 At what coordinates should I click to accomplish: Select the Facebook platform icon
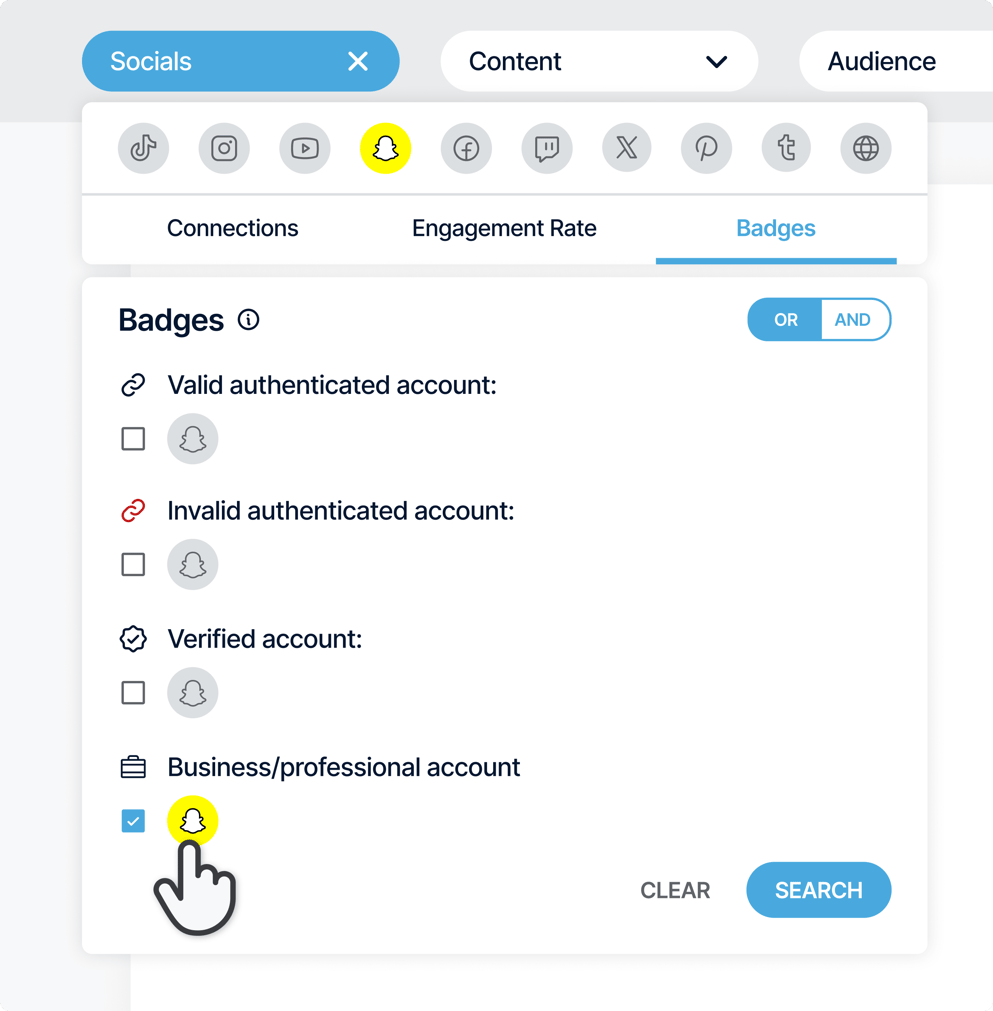click(x=466, y=148)
